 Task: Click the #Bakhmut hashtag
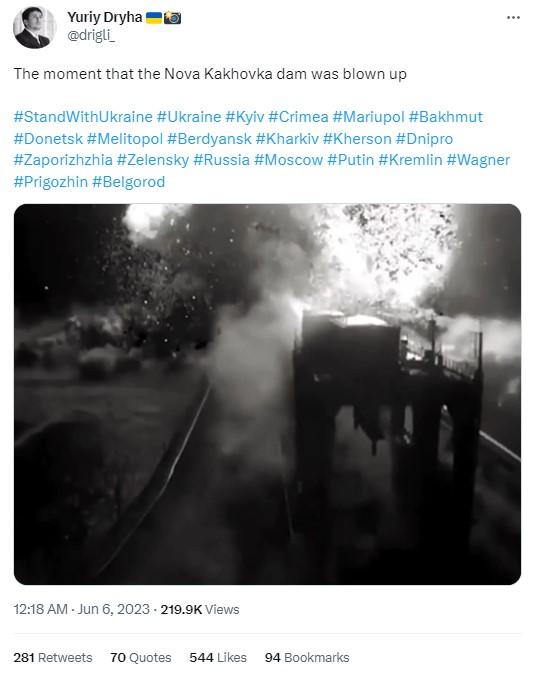click(x=446, y=117)
